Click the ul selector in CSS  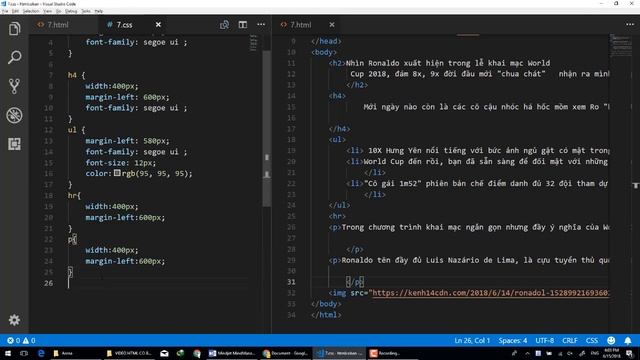pyautogui.click(x=72, y=130)
